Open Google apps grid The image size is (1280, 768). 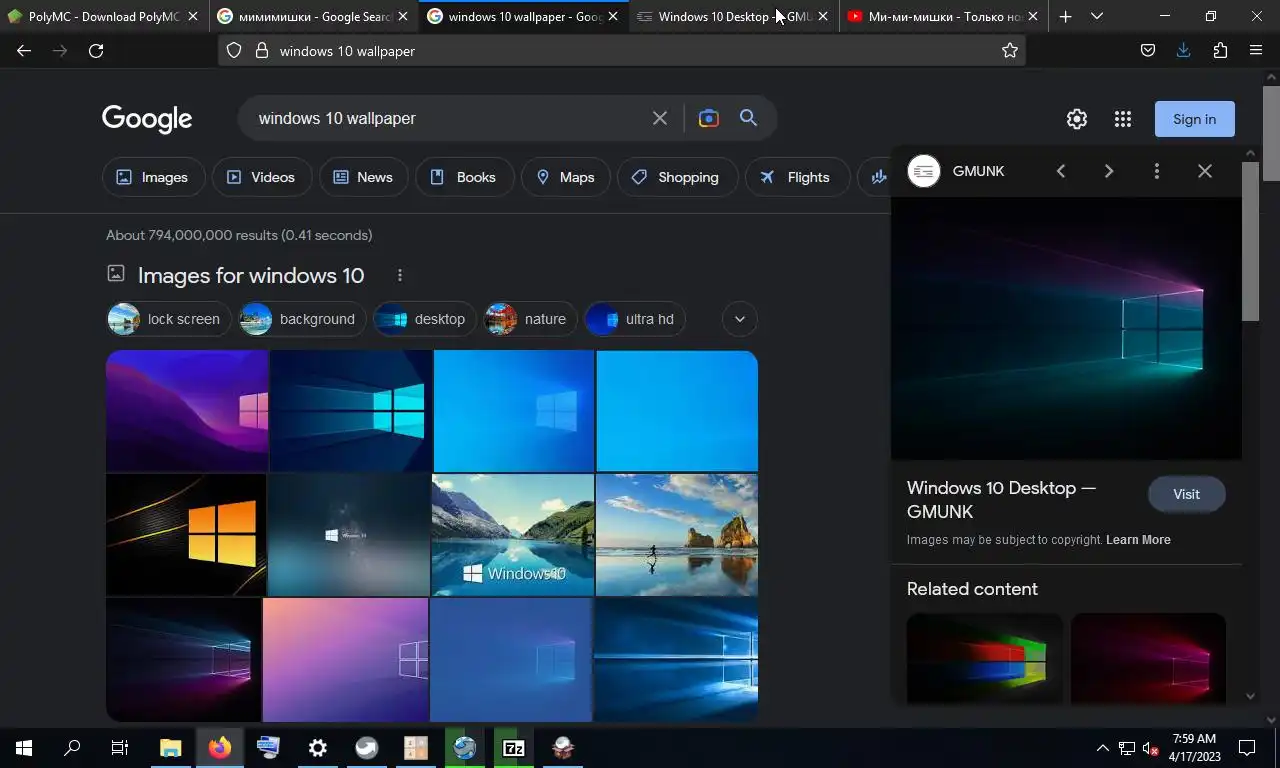click(x=1123, y=119)
